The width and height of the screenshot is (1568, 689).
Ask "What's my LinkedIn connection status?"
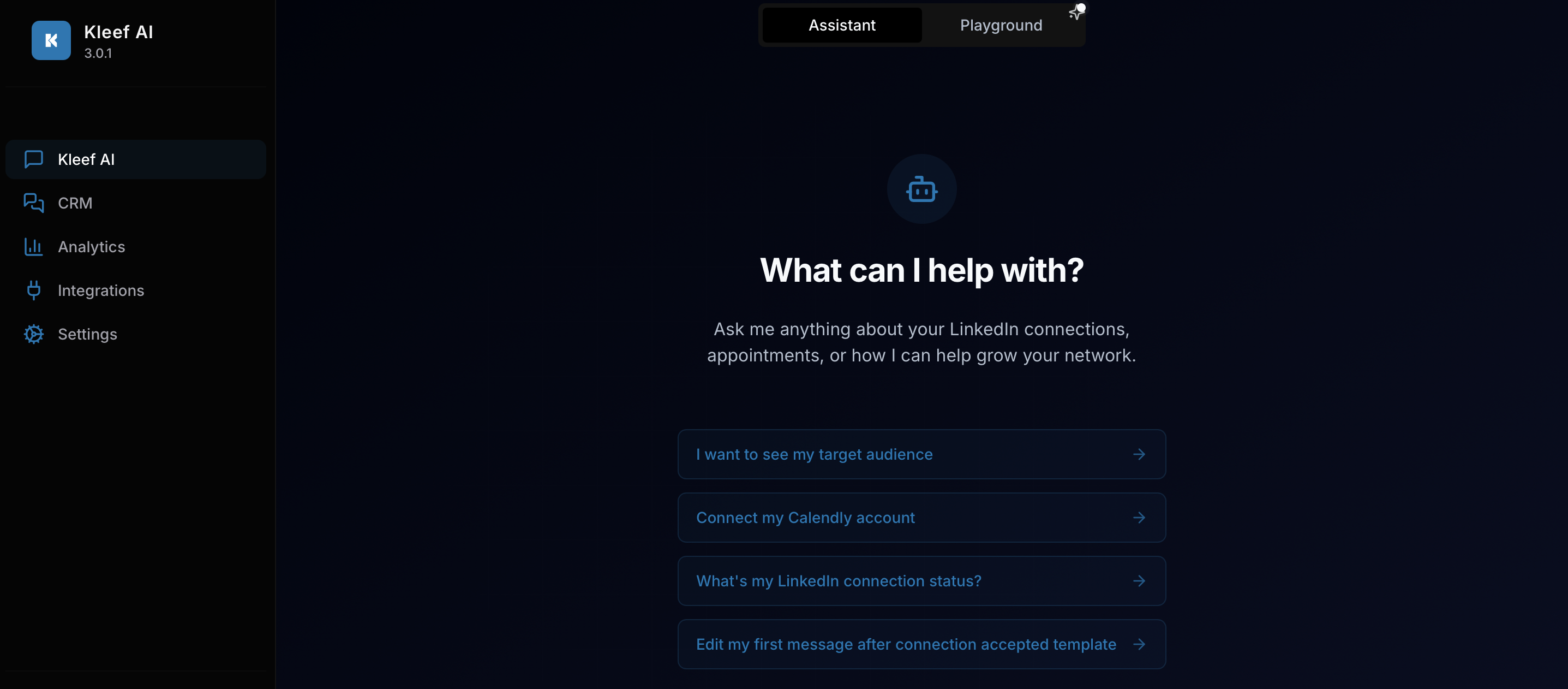click(838, 581)
